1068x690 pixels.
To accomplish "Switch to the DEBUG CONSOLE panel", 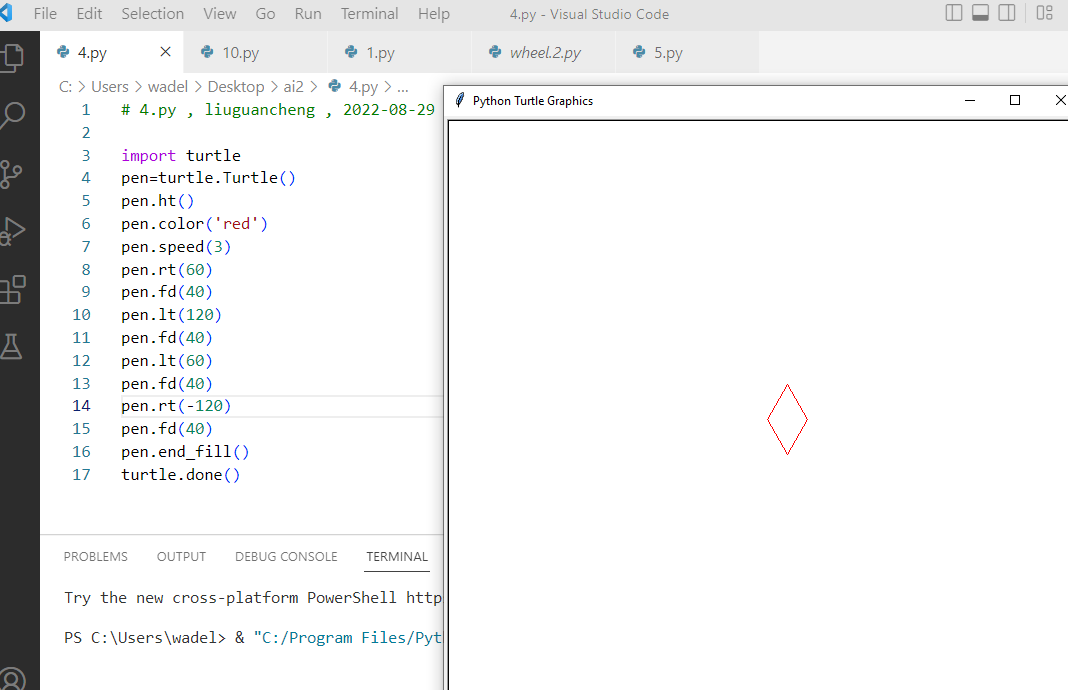I will [286, 557].
